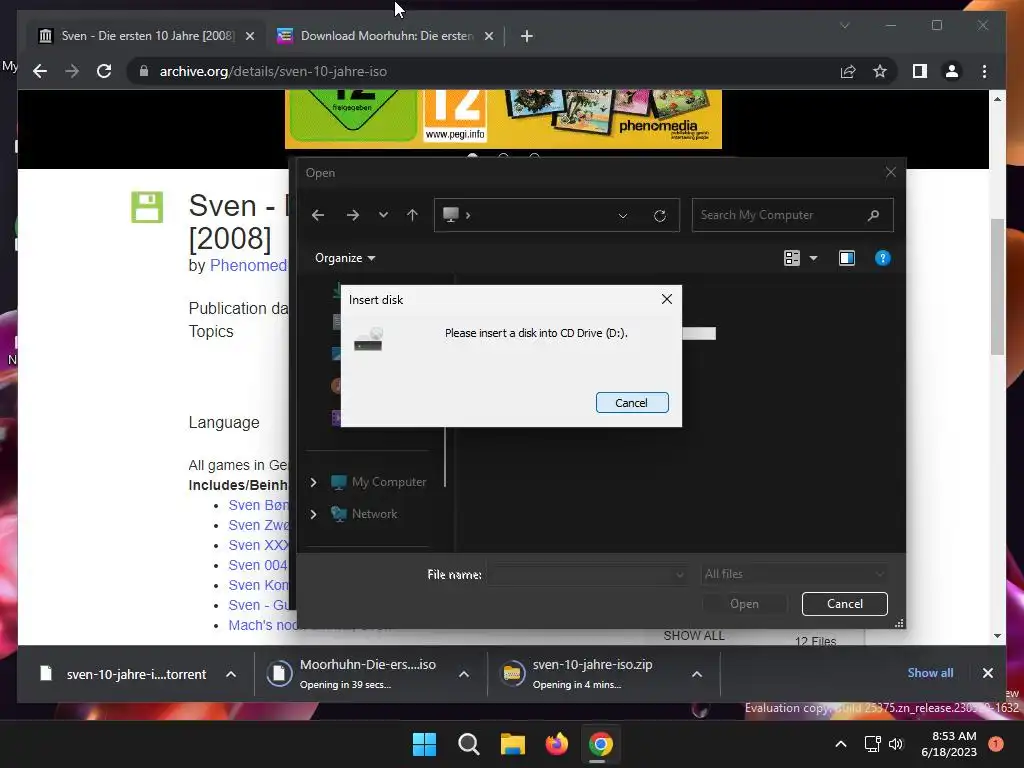The width and height of the screenshot is (1024, 768).
Task: Go forward in the Open dialog navigation
Action: click(353, 215)
